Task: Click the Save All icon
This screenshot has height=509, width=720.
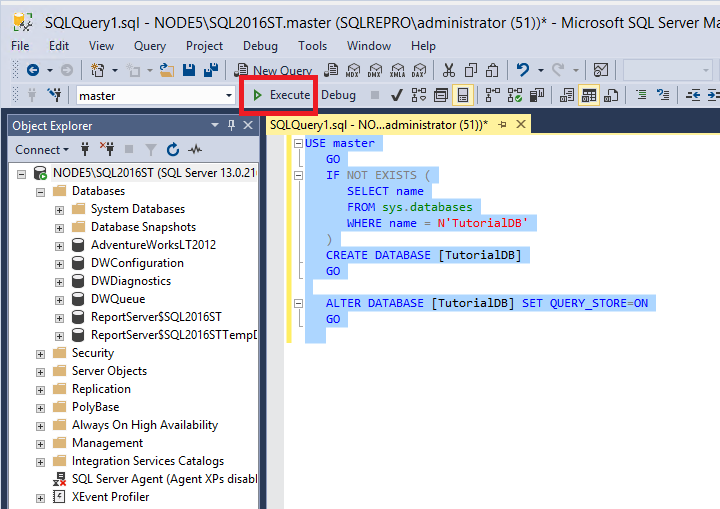Action: [x=211, y=70]
